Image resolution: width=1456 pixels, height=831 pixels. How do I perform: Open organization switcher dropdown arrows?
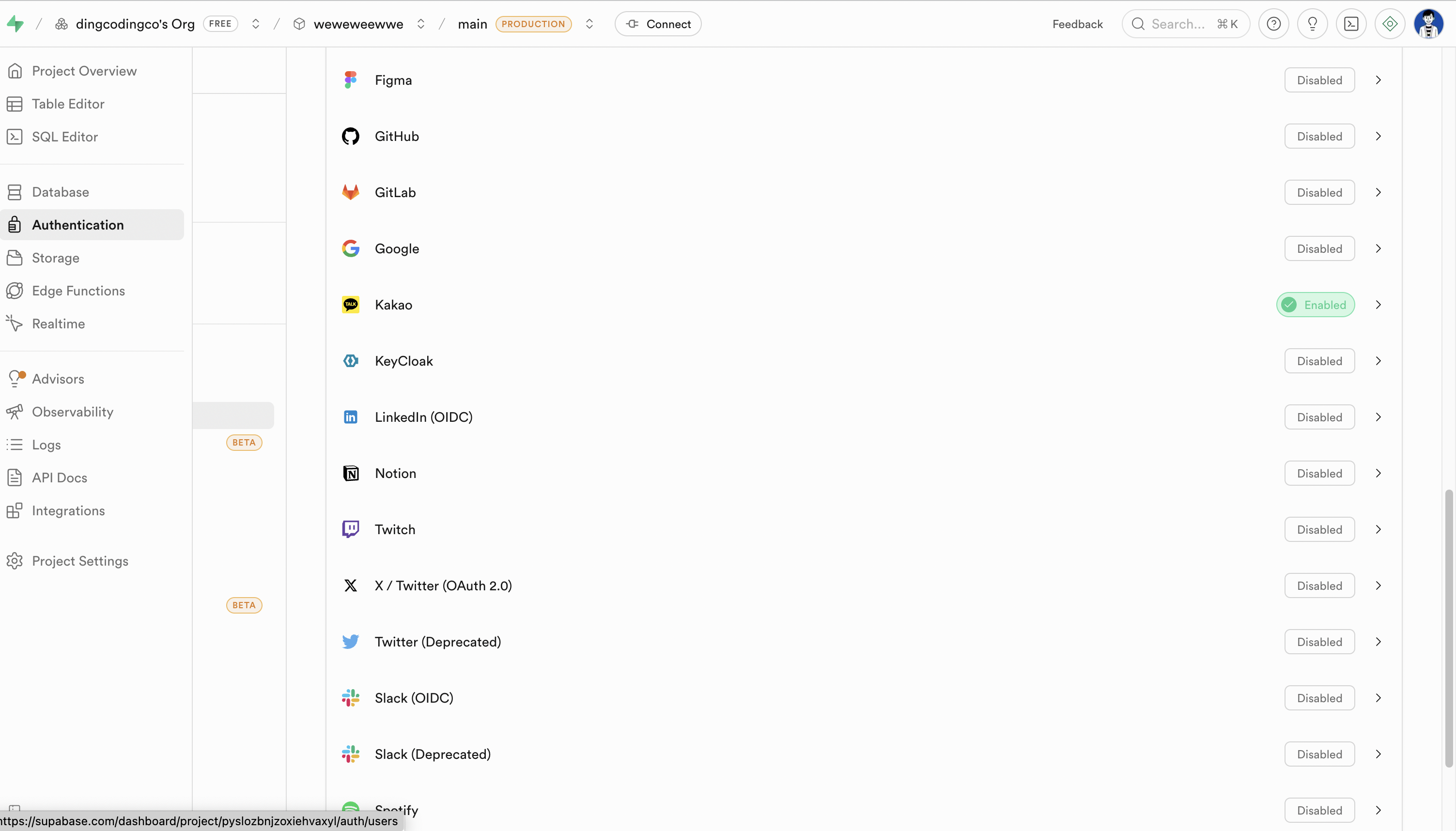[256, 24]
